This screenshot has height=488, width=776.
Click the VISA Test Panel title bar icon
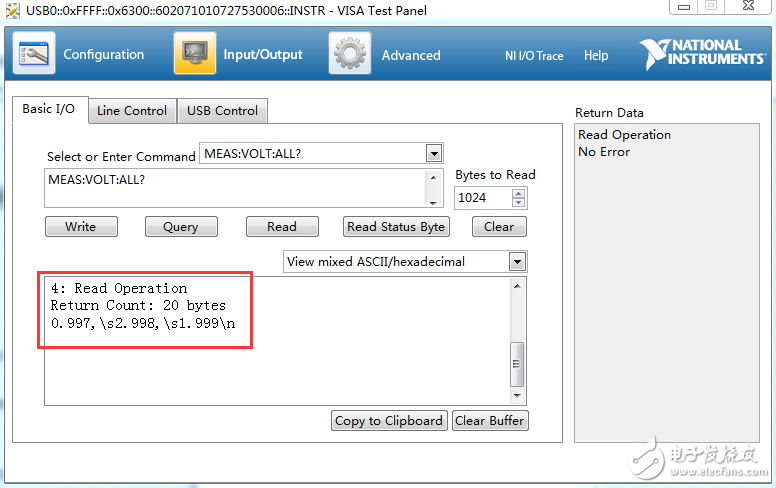point(13,11)
